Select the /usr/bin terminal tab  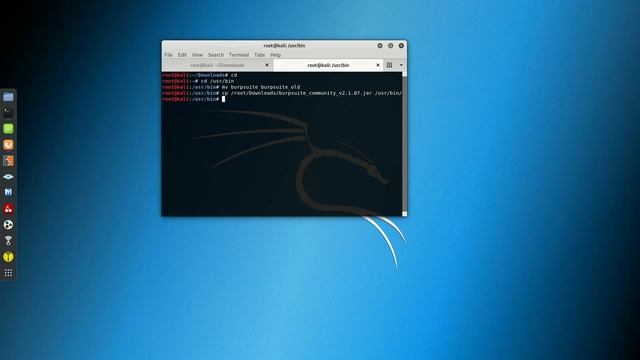pos(328,65)
